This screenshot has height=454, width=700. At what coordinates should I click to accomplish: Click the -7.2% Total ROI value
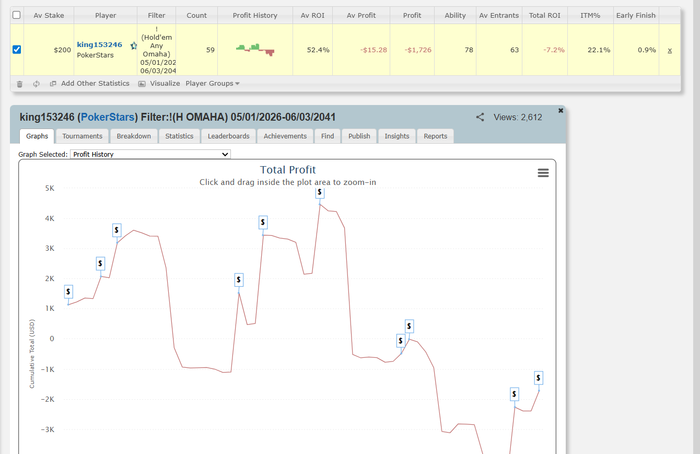[554, 50]
